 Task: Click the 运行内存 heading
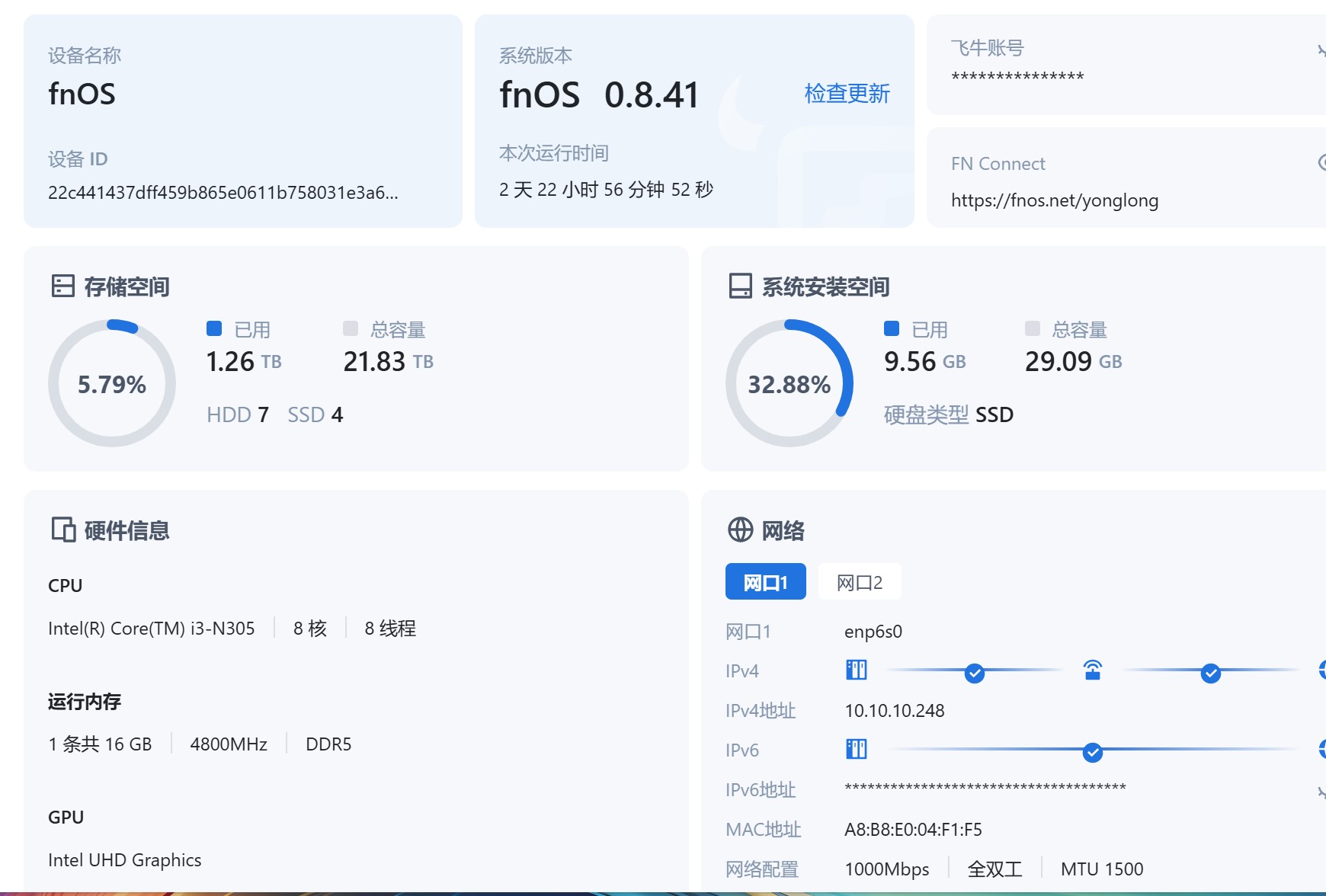(85, 702)
